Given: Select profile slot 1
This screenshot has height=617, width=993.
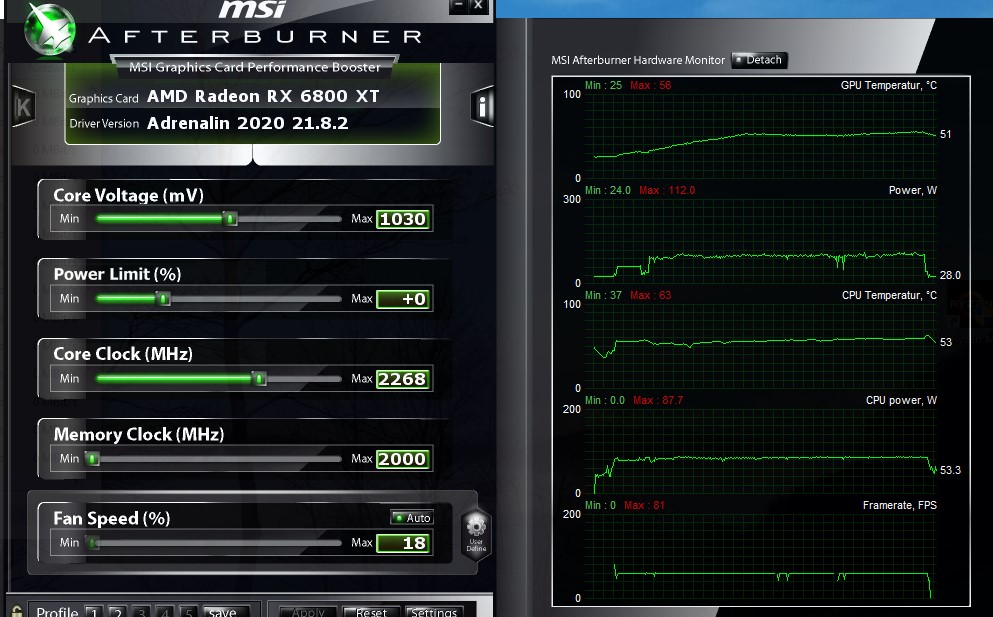Looking at the screenshot, I should tap(94, 612).
